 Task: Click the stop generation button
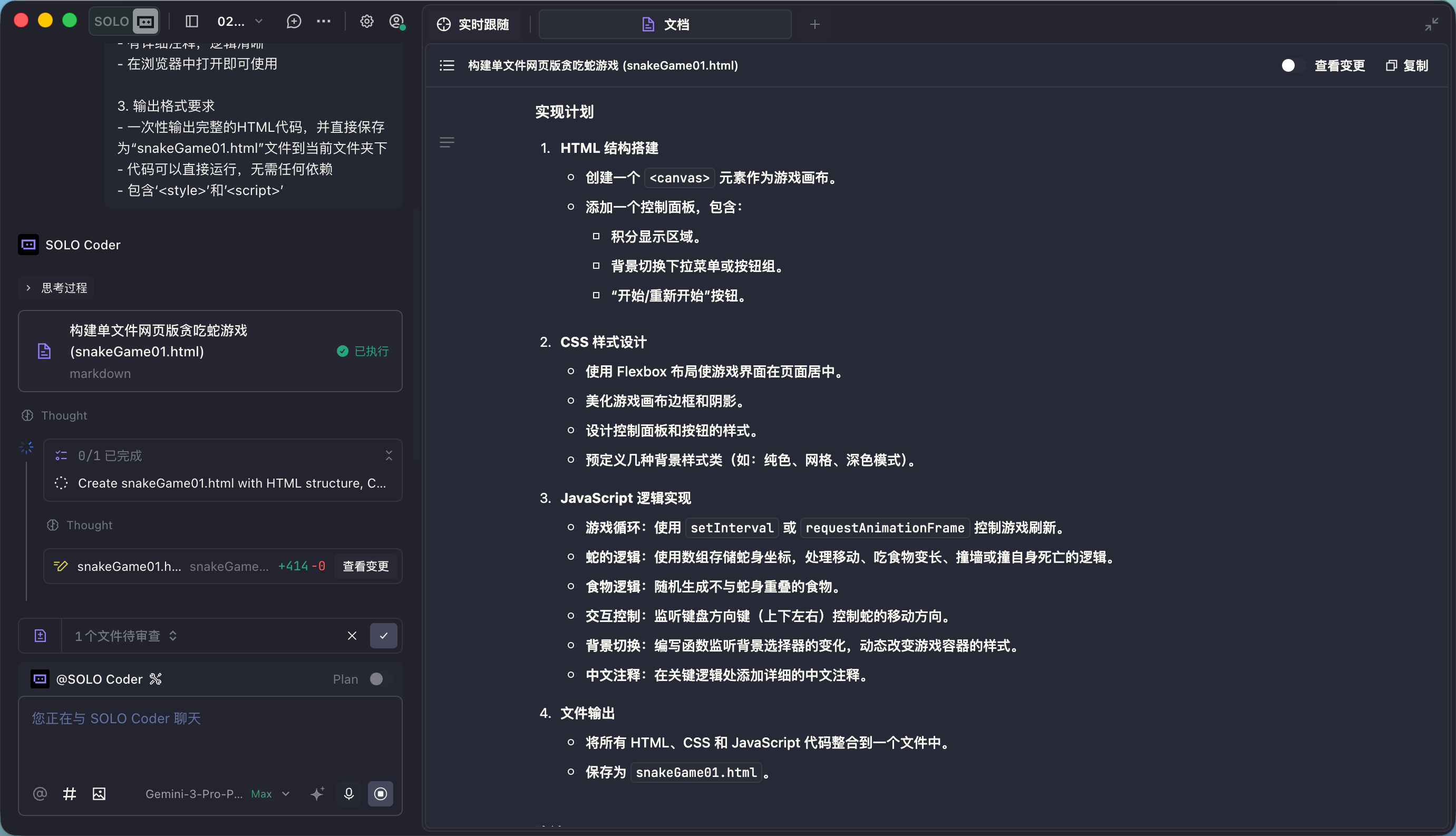(381, 794)
